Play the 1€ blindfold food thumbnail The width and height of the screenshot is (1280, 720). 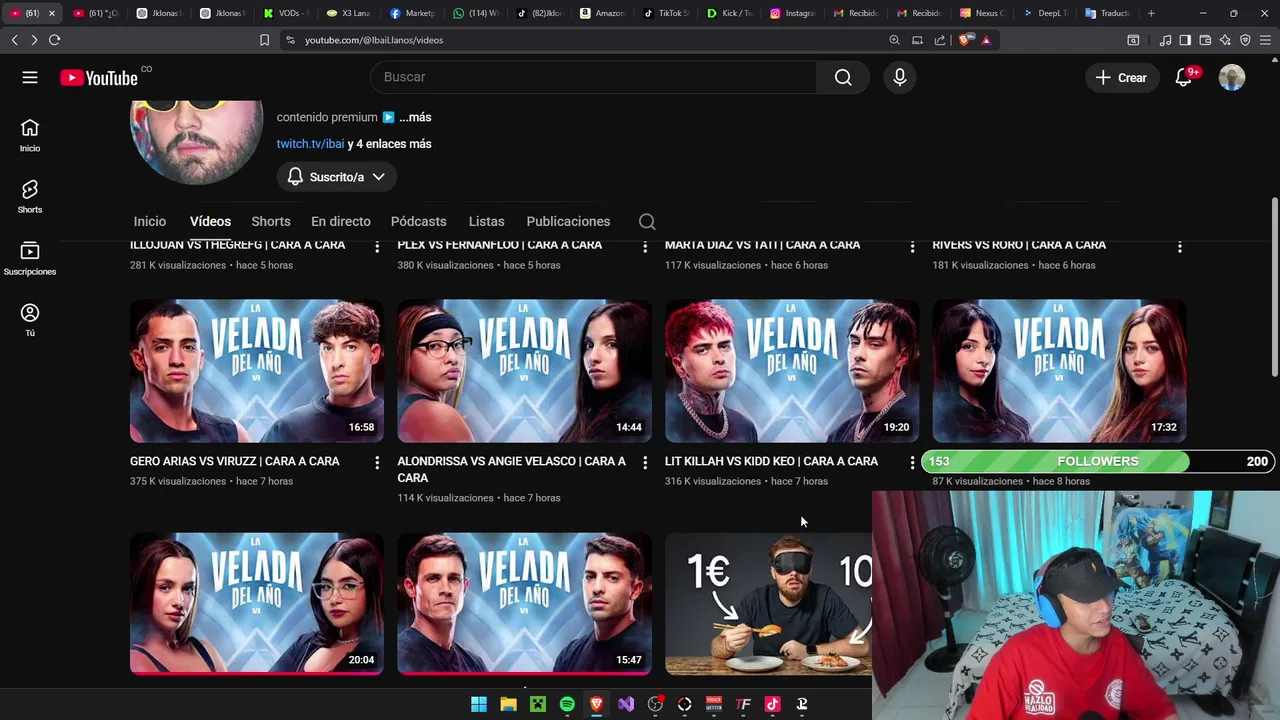click(768, 603)
